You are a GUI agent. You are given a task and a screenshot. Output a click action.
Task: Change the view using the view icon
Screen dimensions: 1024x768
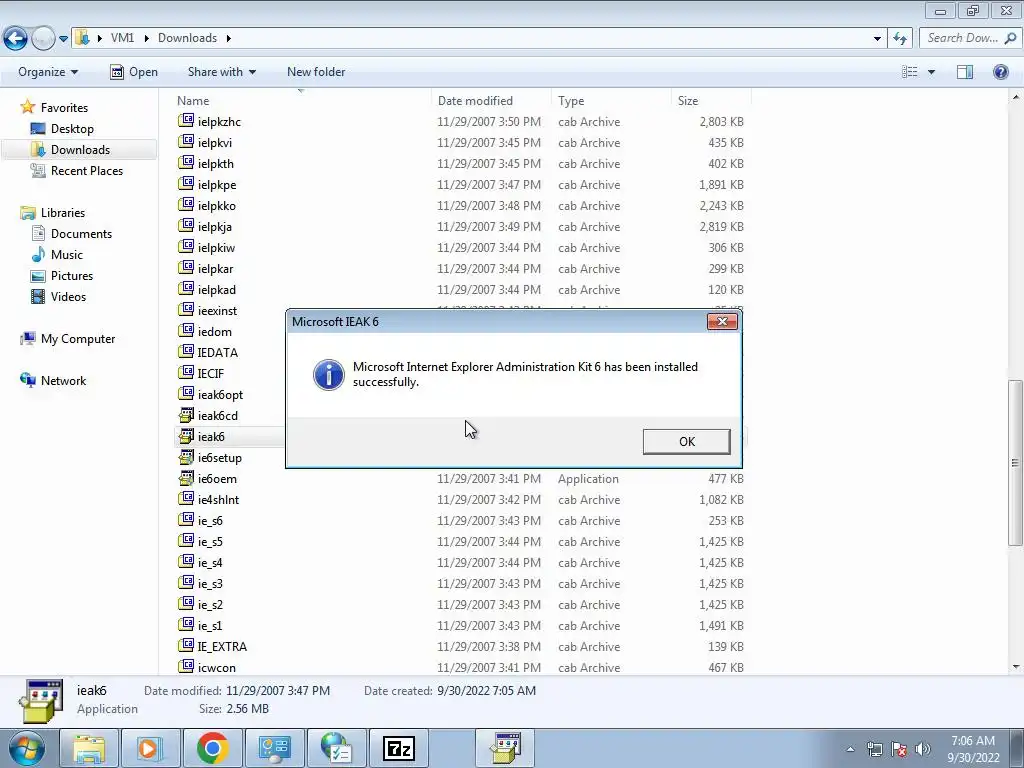[910, 72]
